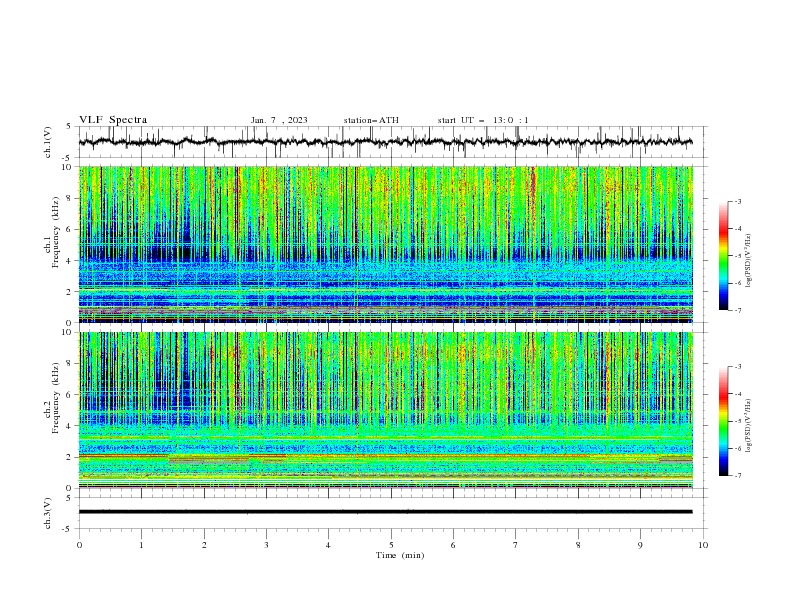Click the red 2 kHz line in ch.2 spectrogram
The width and height of the screenshot is (792, 612).
385,456
